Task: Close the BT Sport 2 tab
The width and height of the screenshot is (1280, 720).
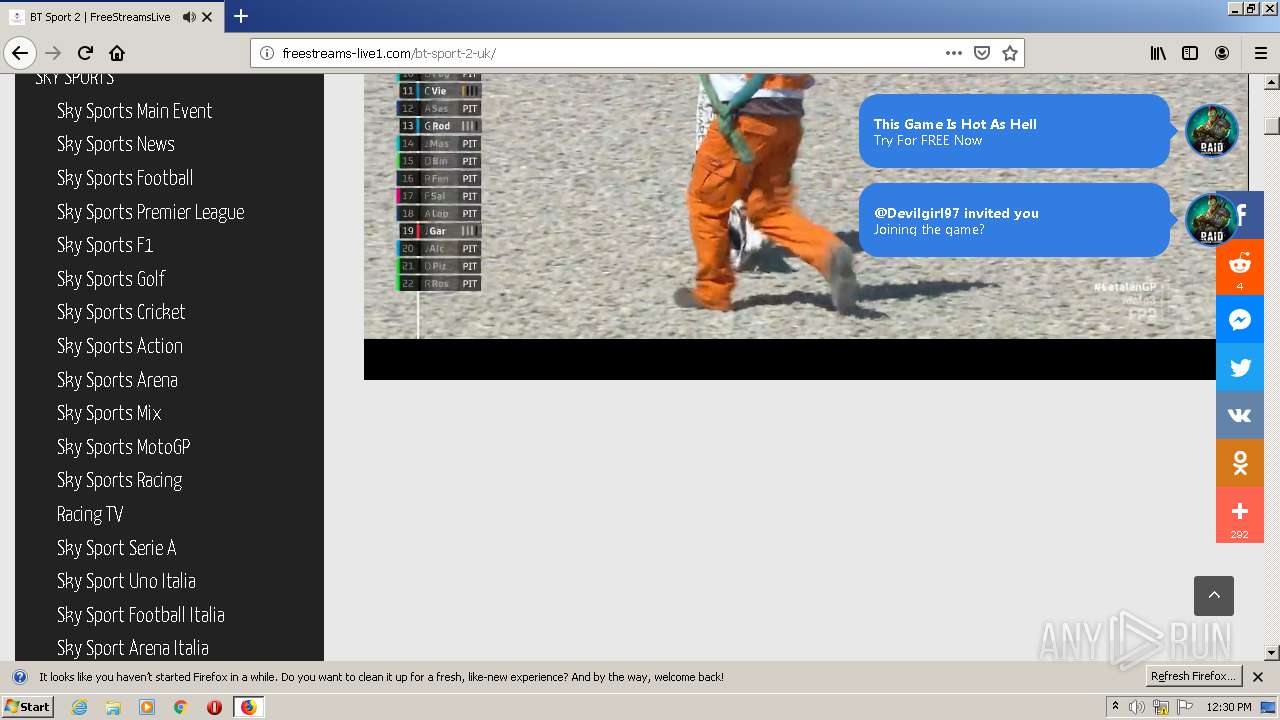Action: point(207,17)
